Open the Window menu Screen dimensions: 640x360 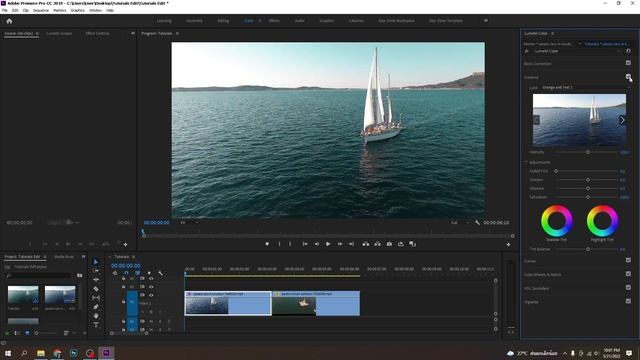click(95, 10)
